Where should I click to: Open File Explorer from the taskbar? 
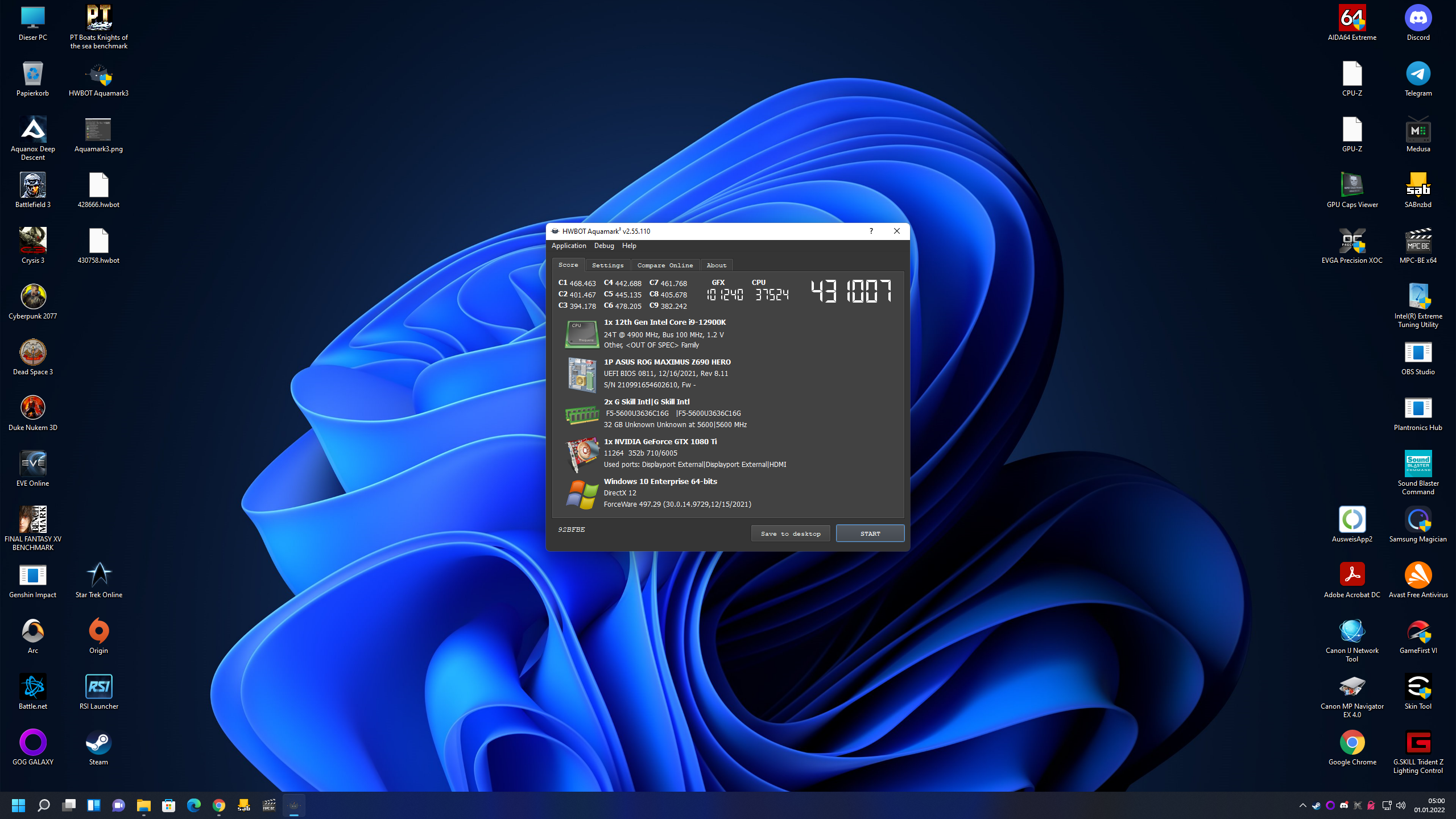click(x=144, y=805)
